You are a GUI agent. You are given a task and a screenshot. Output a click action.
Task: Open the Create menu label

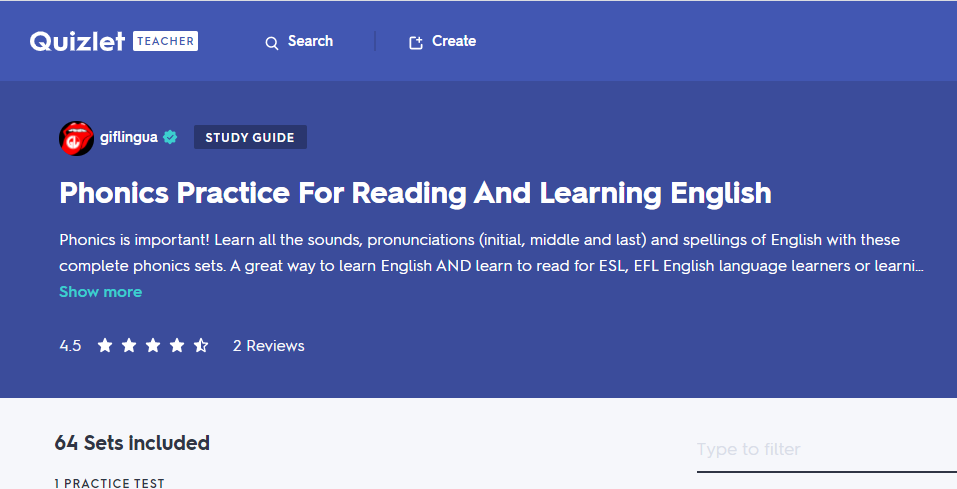[453, 41]
